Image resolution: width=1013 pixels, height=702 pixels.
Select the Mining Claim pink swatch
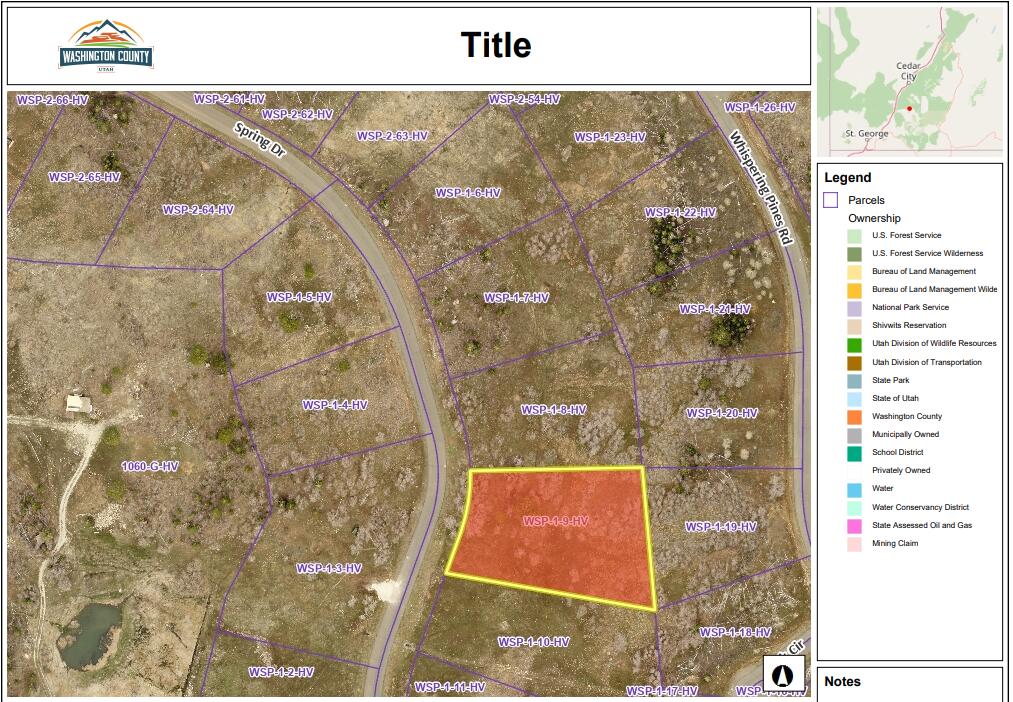854,544
